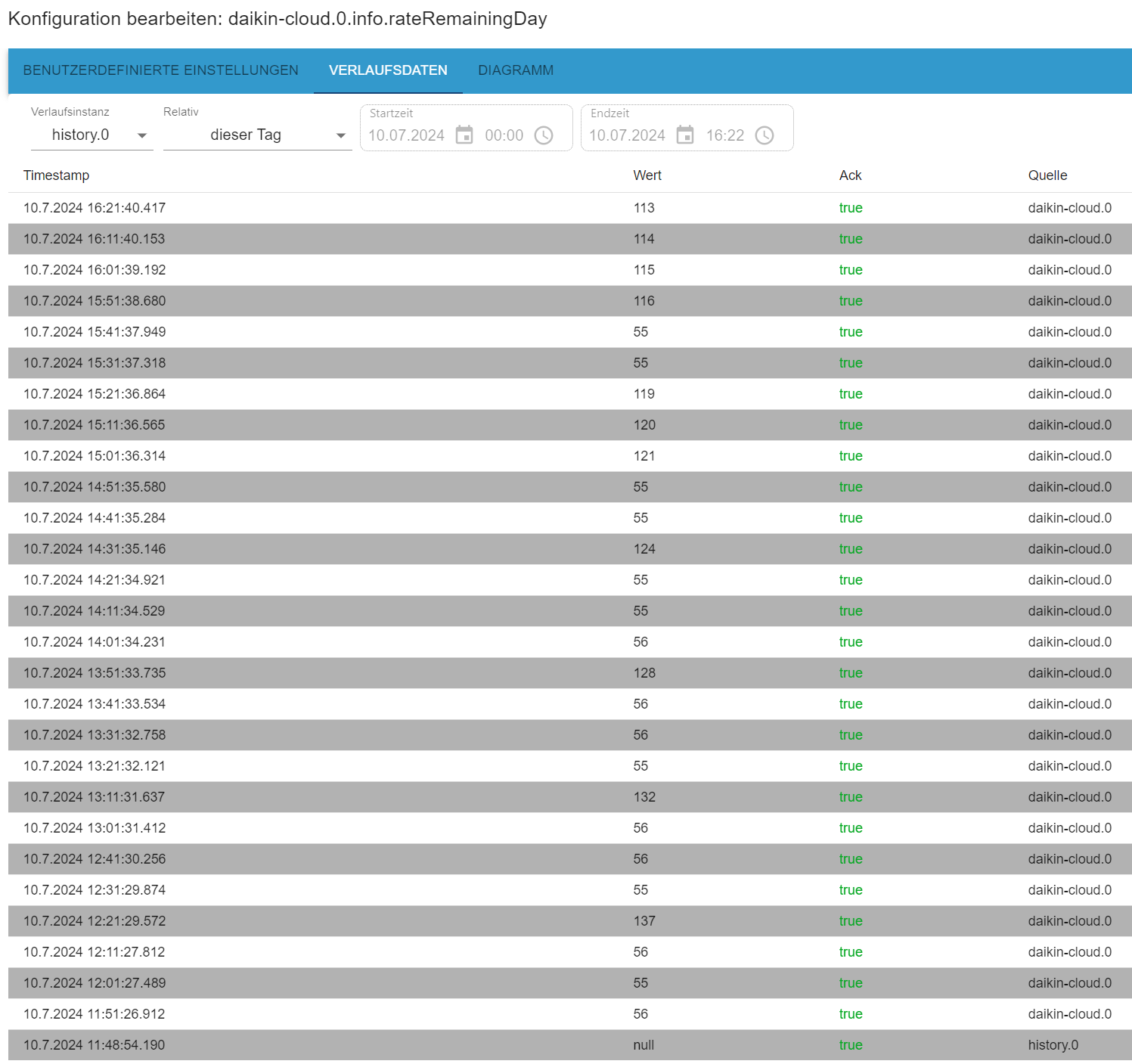1132x1064 pixels.
Task: Click value 113 in the Wert column
Action: point(644,208)
